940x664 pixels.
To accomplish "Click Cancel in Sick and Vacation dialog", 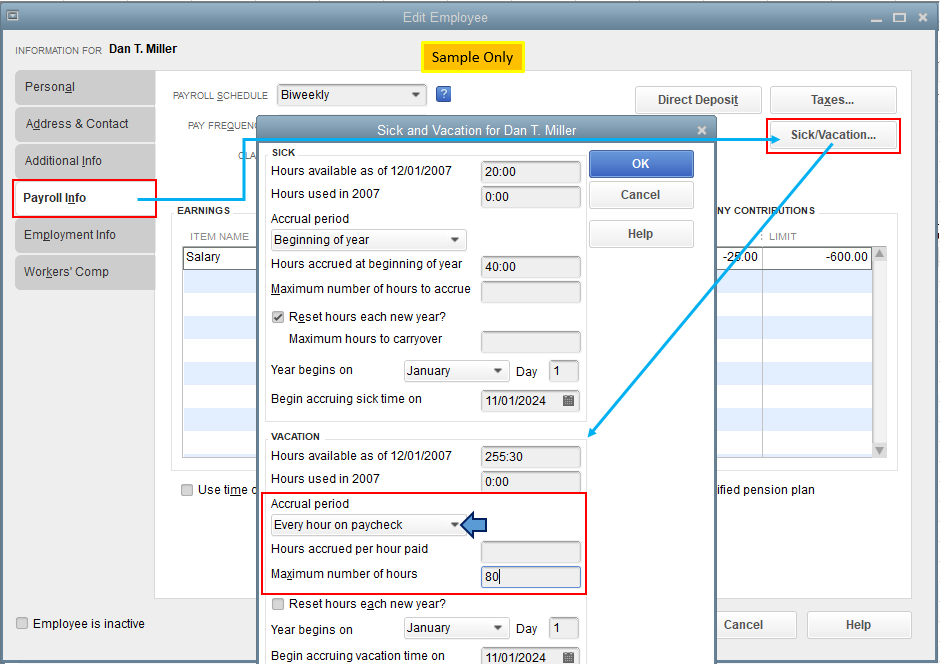I will 641,195.
